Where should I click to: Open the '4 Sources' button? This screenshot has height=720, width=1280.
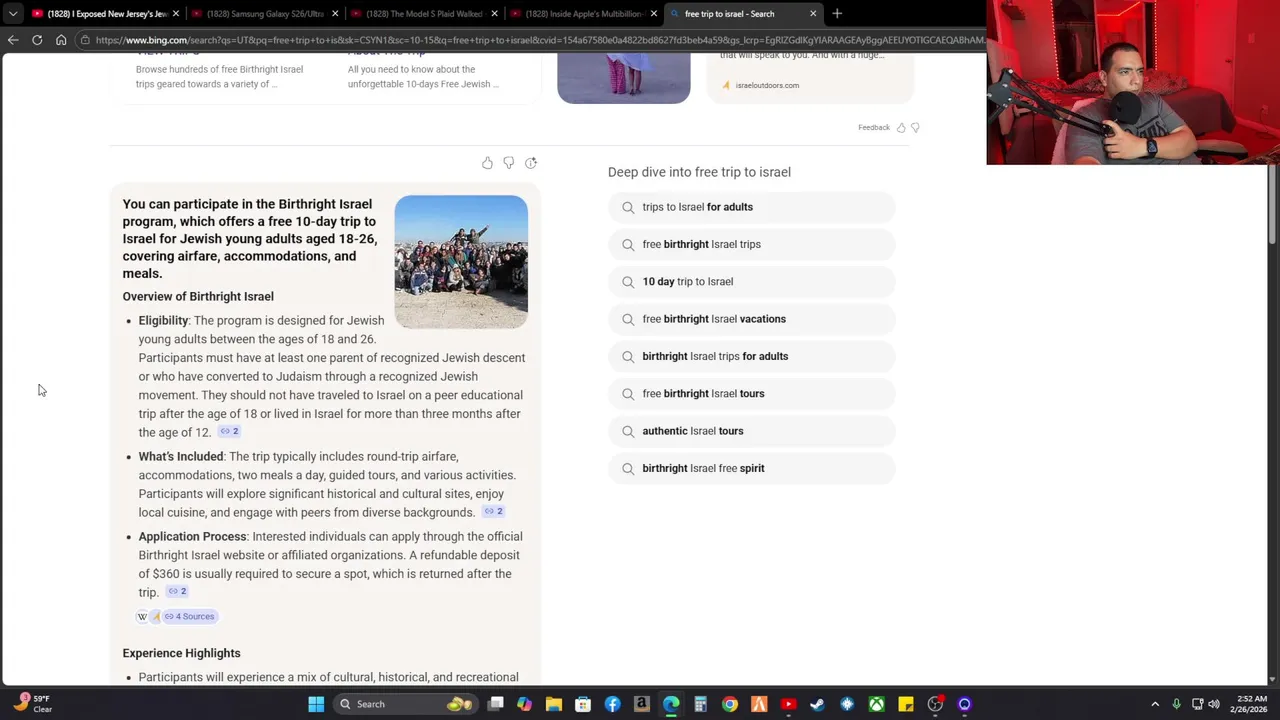[x=190, y=616]
